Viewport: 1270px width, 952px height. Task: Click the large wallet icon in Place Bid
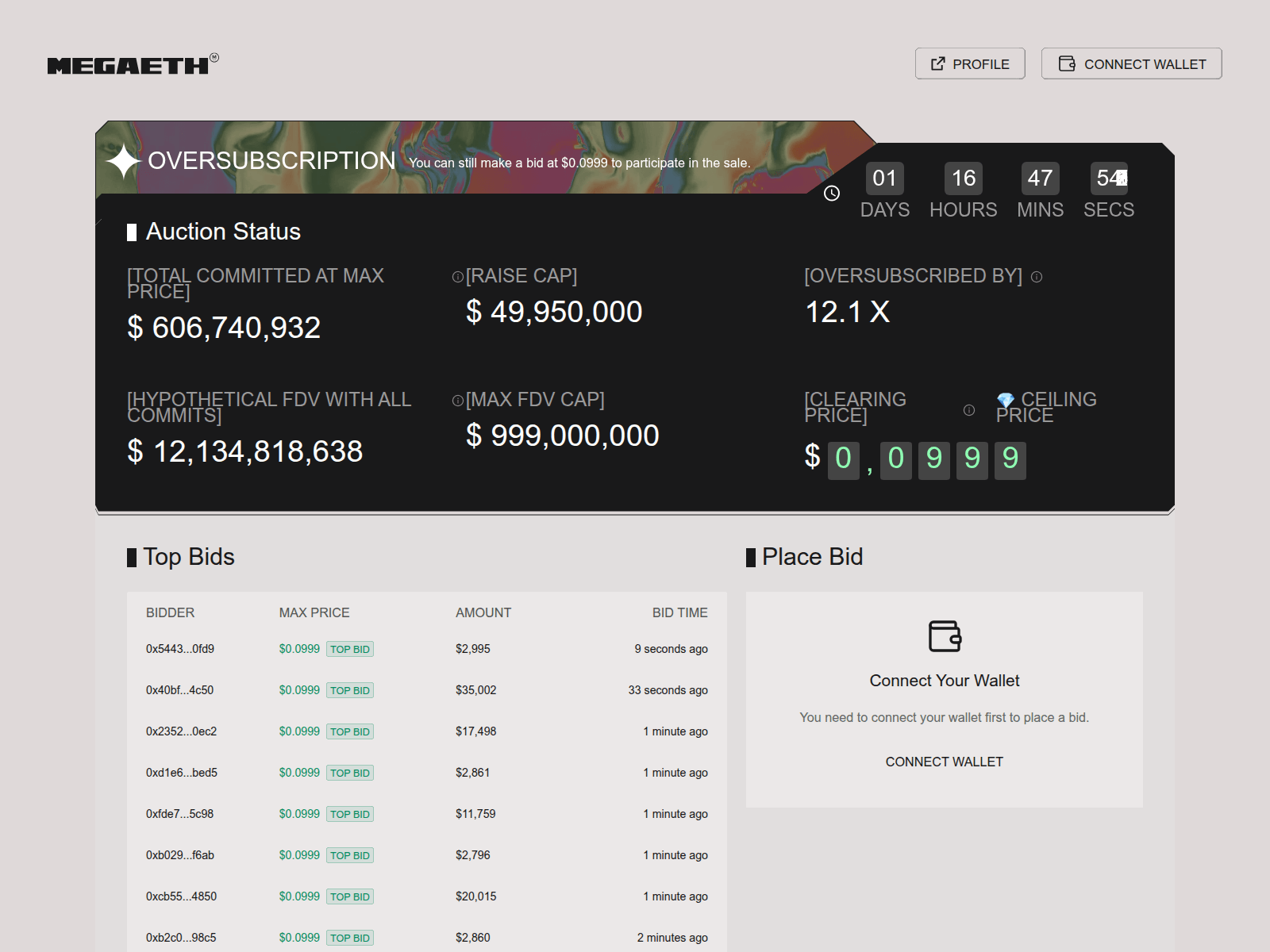click(945, 636)
